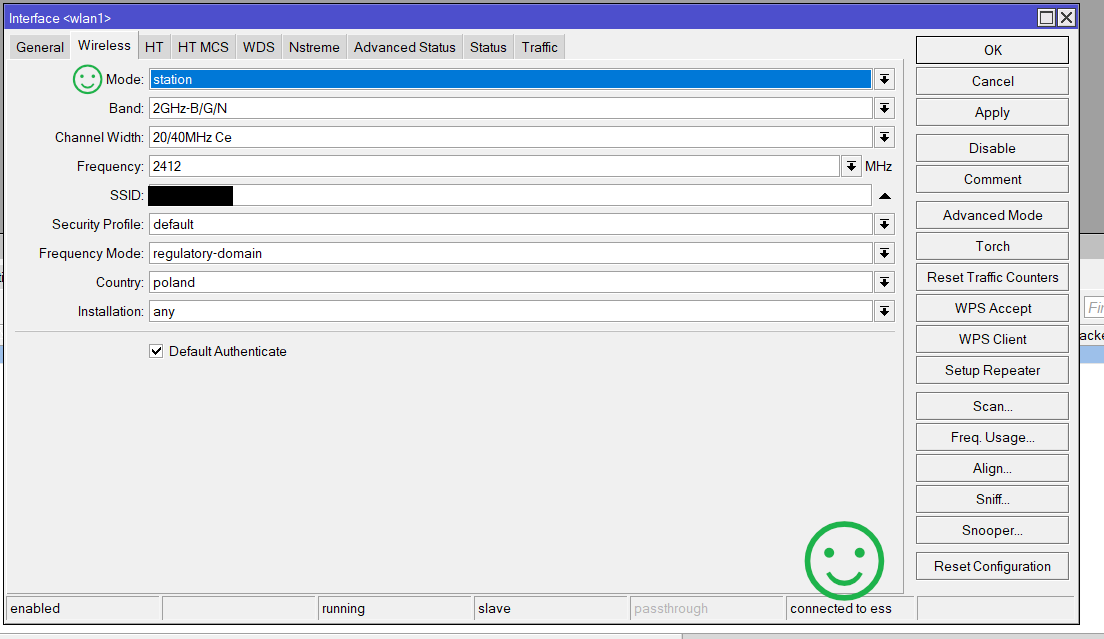Viewport: 1104px width, 639px height.
Task: Open the Status tab
Action: (488, 47)
